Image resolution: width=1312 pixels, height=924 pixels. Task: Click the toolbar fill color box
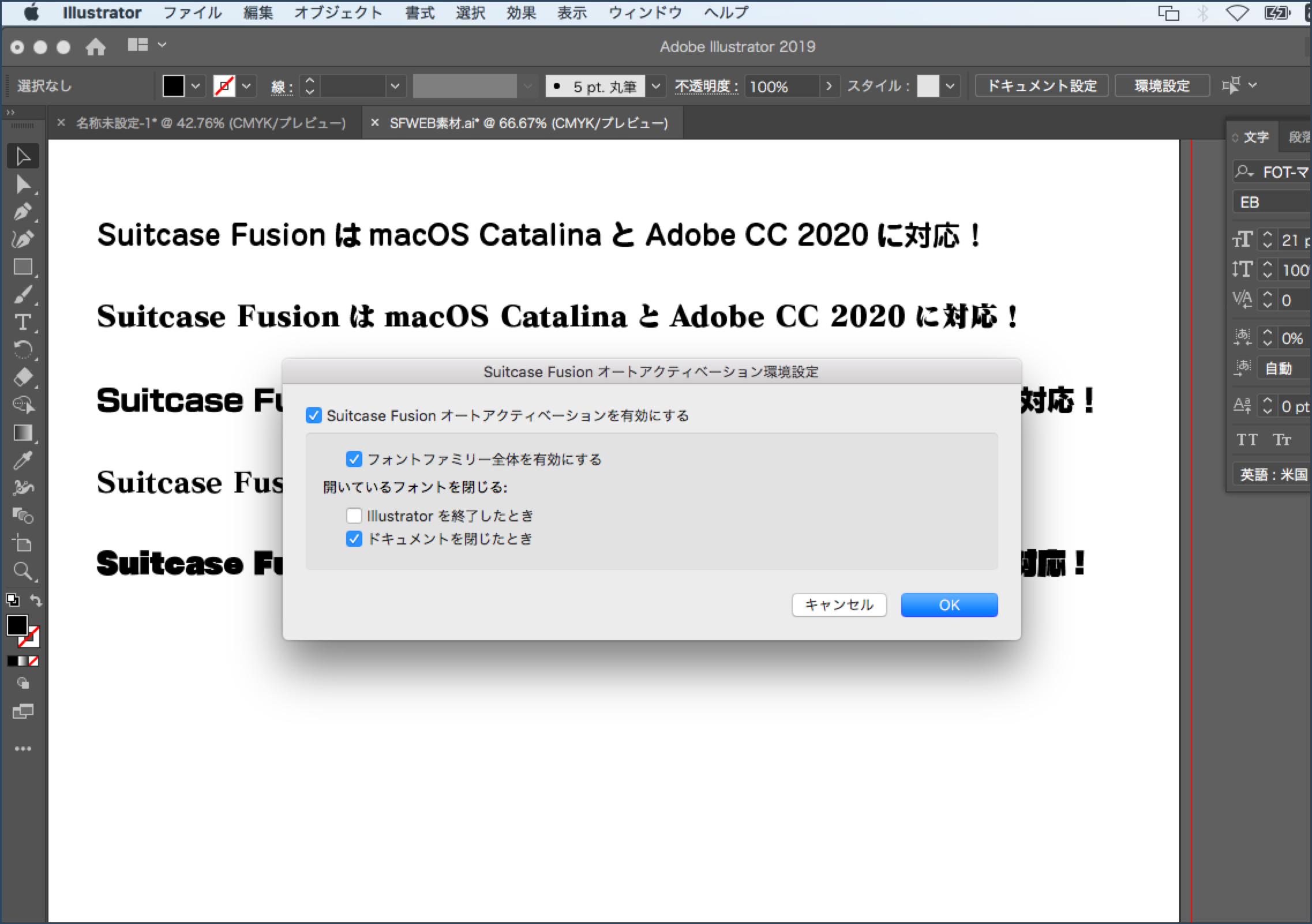pos(17,625)
